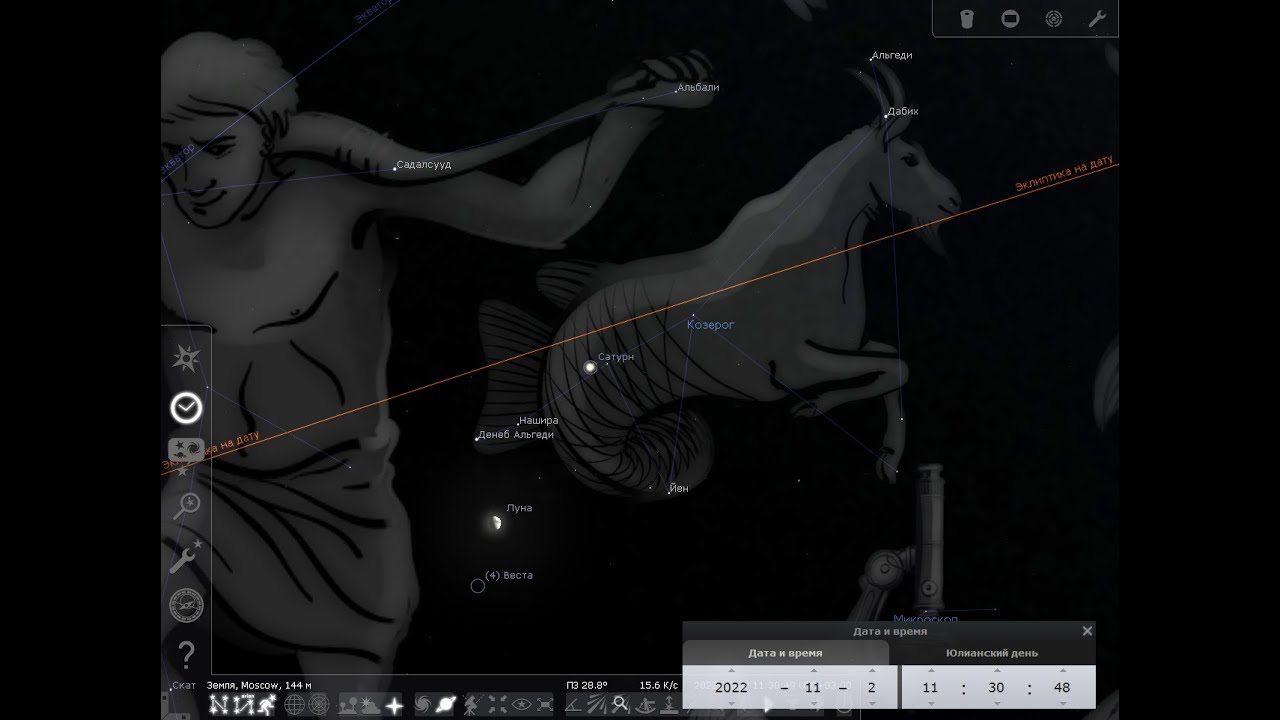Image resolution: width=1280 pixels, height=720 pixels.
Task: Select Saturn (Сатурн) in the sky
Action: pos(590,367)
